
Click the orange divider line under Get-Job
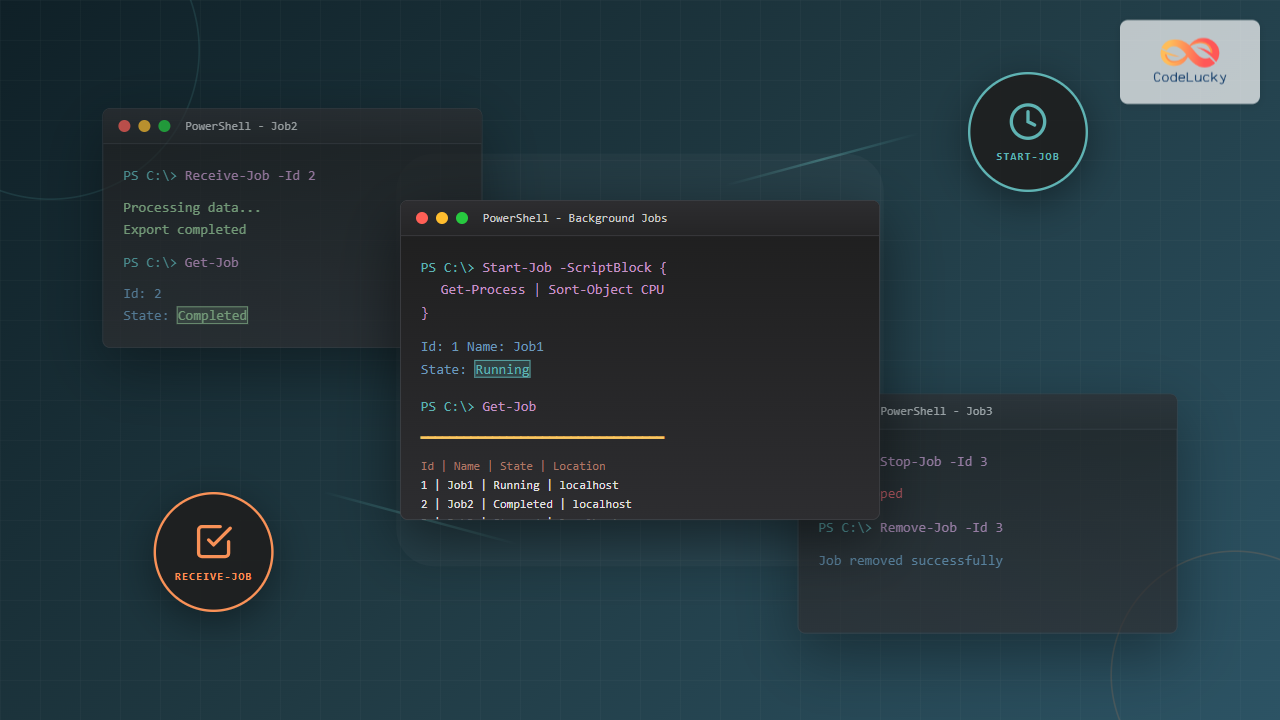542,437
